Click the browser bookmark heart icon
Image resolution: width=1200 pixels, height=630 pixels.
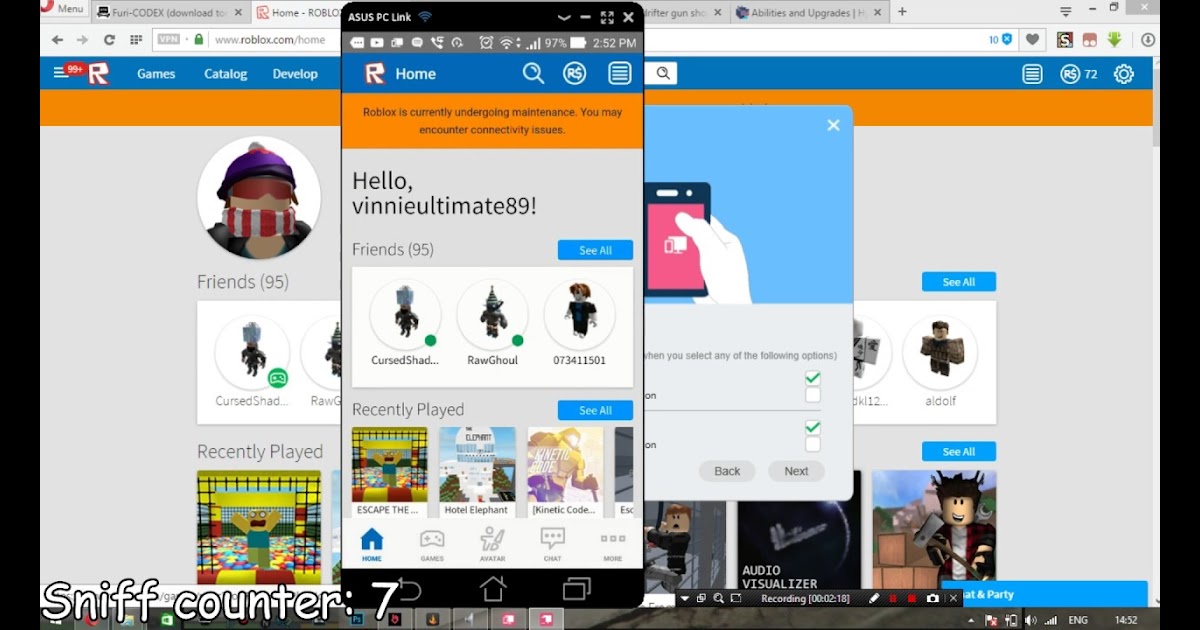point(1033,40)
